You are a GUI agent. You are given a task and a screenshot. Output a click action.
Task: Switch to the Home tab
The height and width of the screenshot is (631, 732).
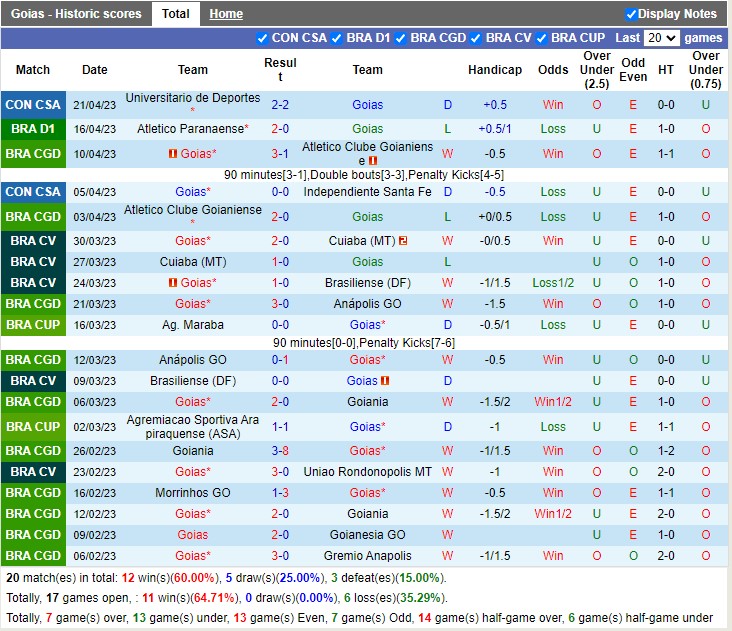click(226, 14)
